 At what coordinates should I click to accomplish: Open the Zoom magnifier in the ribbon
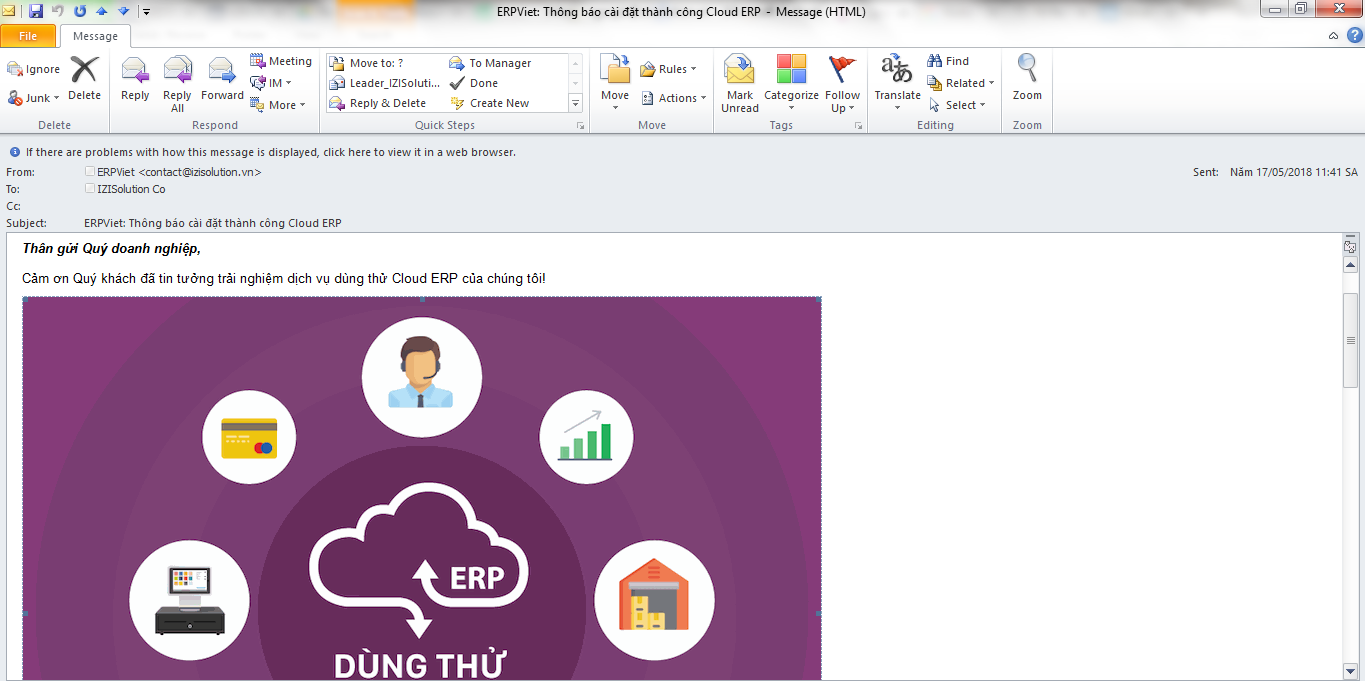[x=1027, y=79]
